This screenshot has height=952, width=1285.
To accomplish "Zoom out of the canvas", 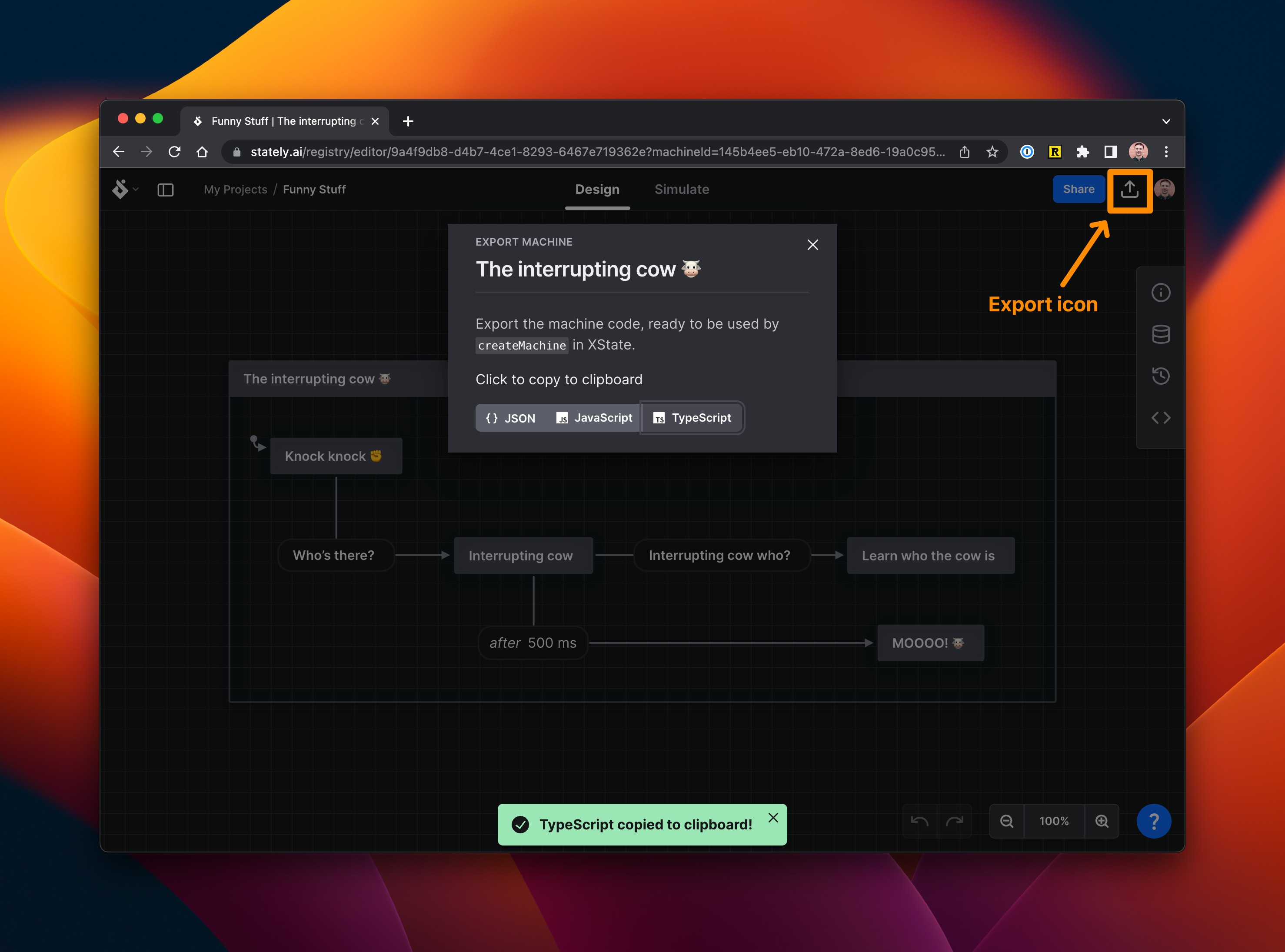I will (1007, 821).
